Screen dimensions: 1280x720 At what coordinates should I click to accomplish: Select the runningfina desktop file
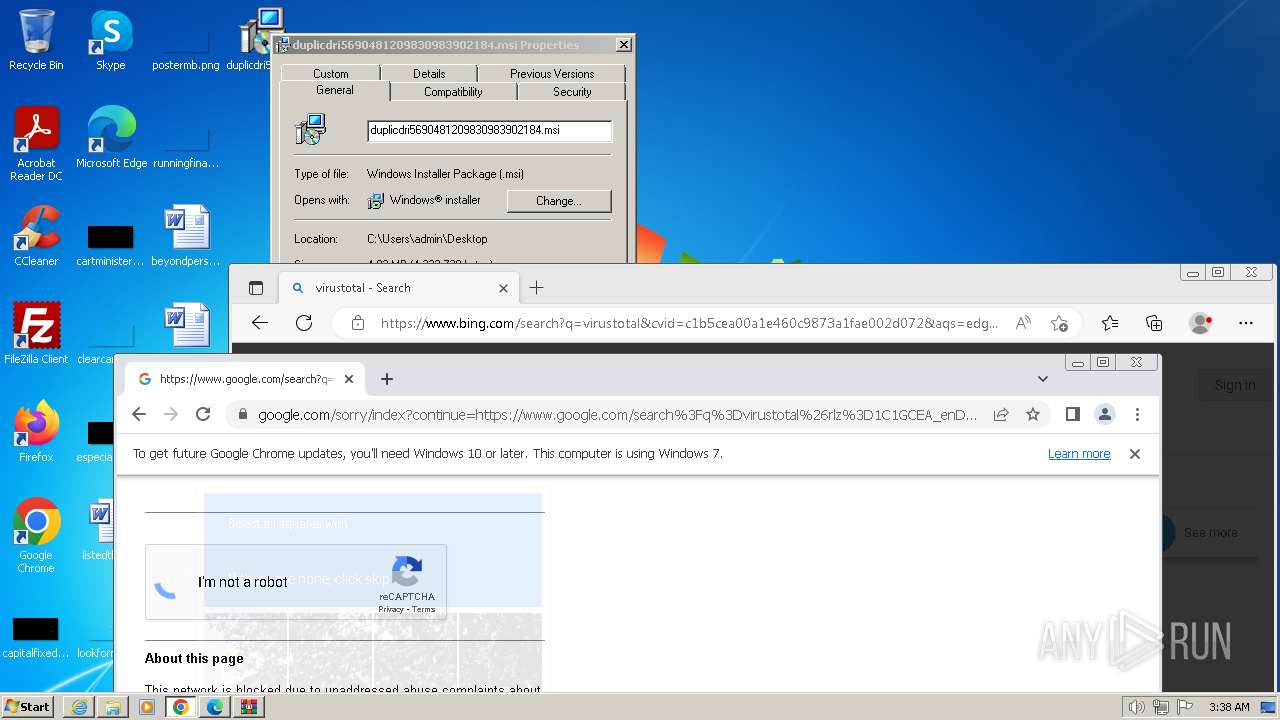click(x=186, y=147)
